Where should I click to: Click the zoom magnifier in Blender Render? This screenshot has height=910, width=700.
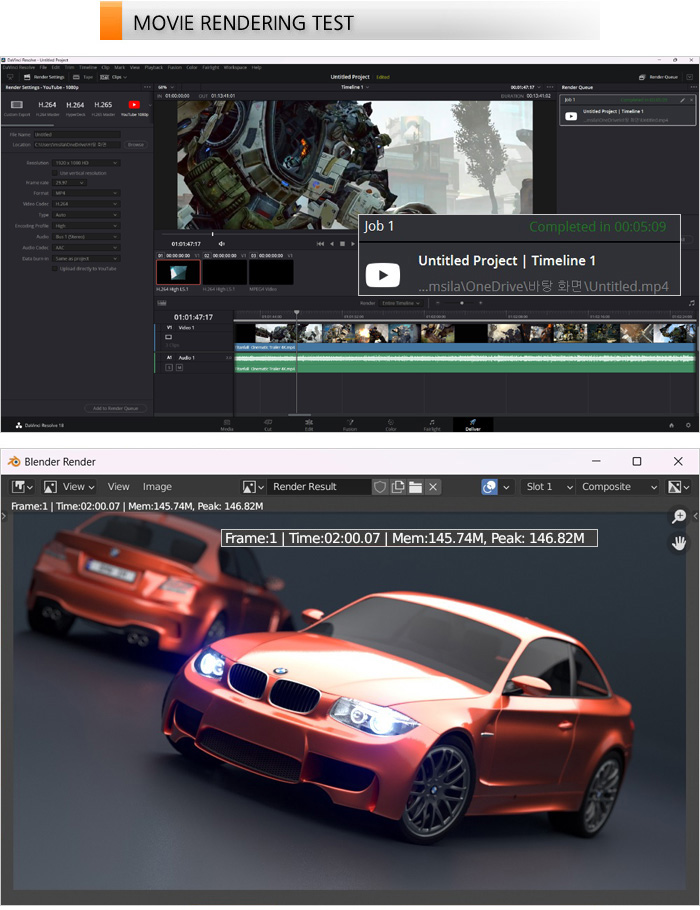click(680, 517)
